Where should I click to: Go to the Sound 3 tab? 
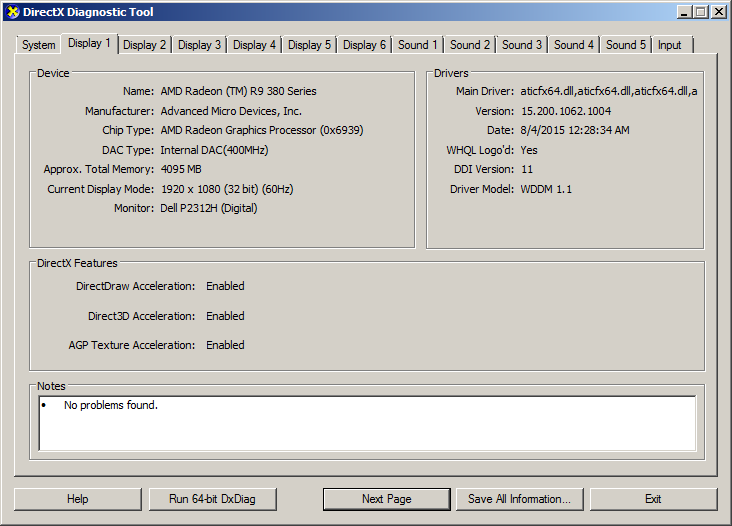click(522, 45)
